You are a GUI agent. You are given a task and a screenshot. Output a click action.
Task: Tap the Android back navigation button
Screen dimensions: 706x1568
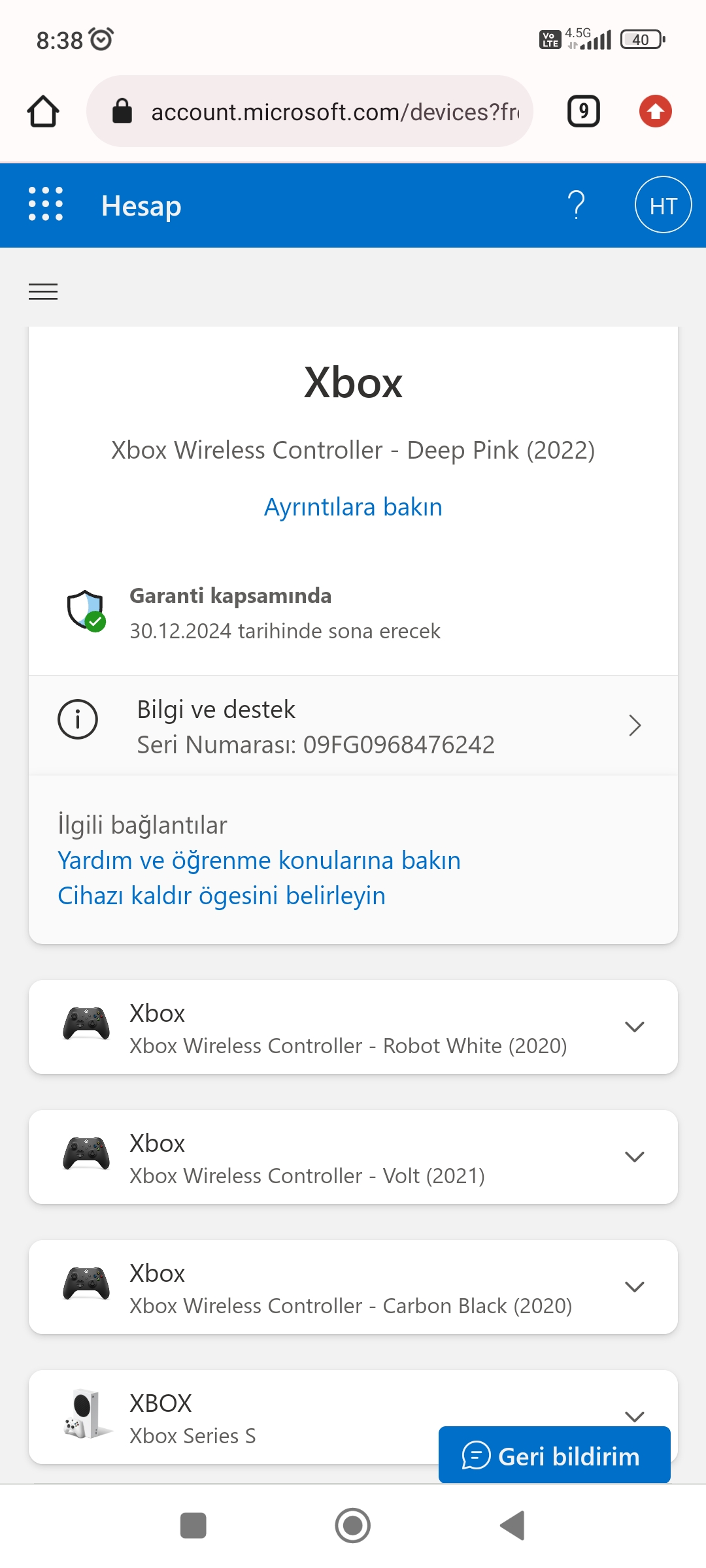513,1526
